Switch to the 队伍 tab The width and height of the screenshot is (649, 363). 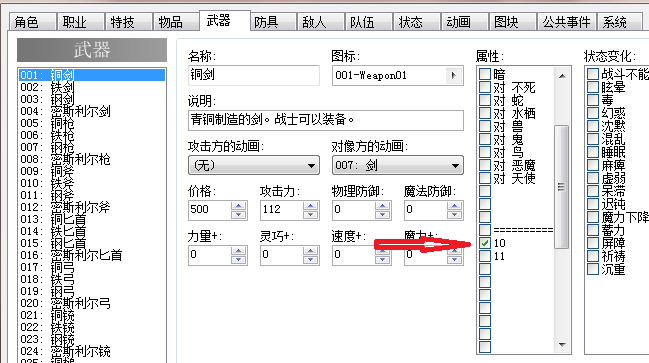368,22
